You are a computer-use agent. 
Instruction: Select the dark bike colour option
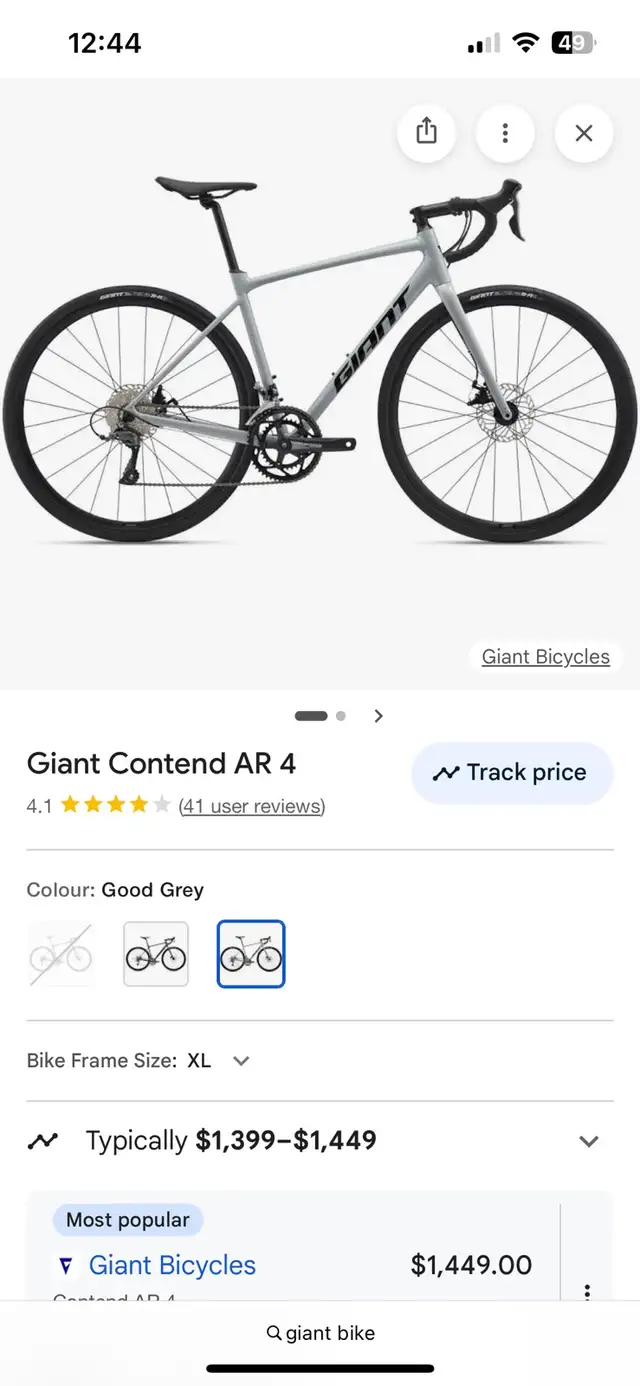click(x=156, y=954)
